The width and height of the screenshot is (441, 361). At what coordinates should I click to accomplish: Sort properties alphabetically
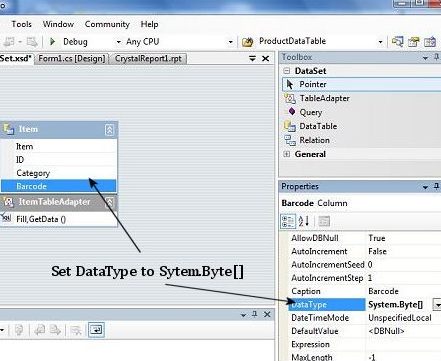tap(303, 221)
